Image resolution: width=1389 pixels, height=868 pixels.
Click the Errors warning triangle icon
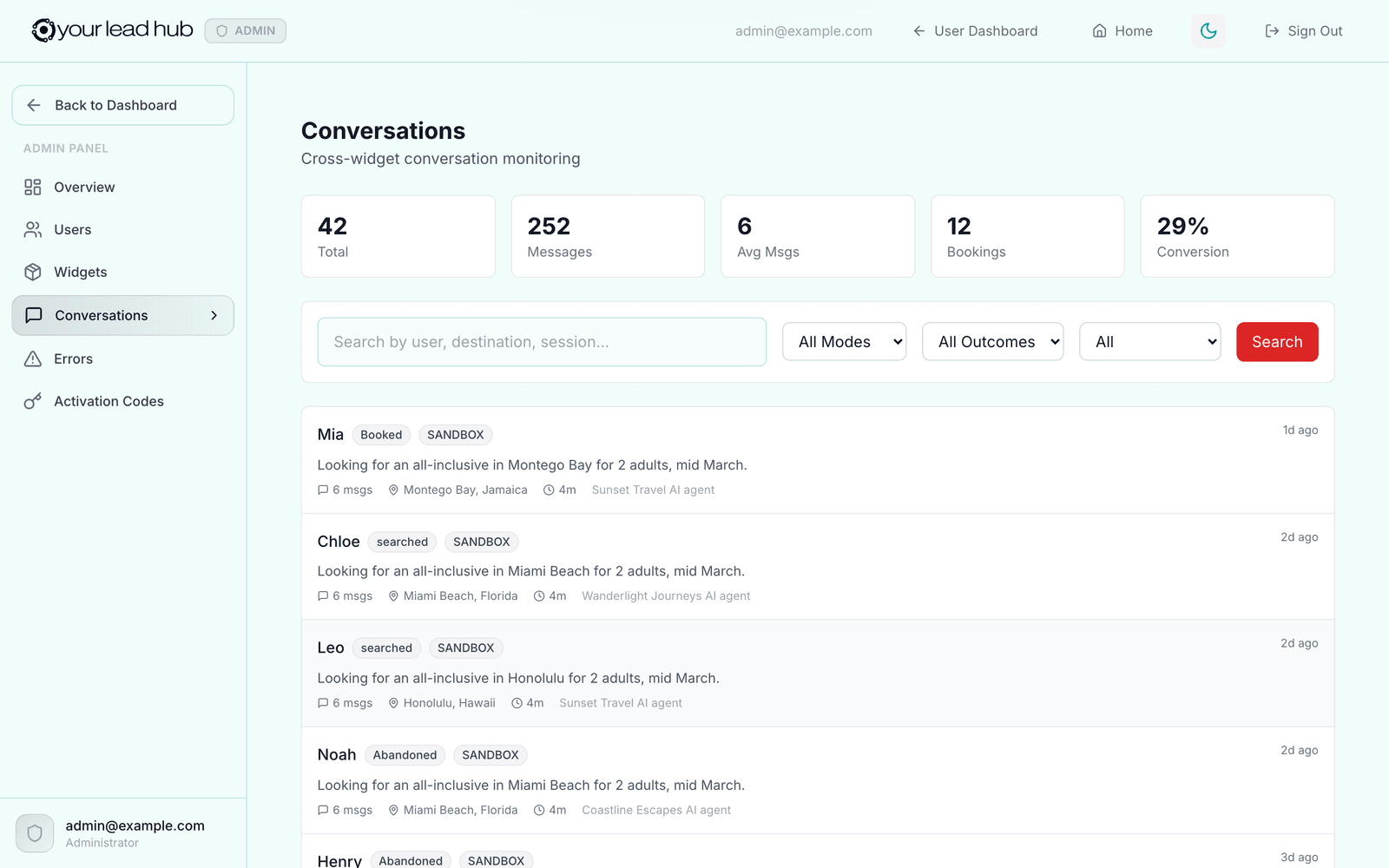pyautogui.click(x=33, y=359)
